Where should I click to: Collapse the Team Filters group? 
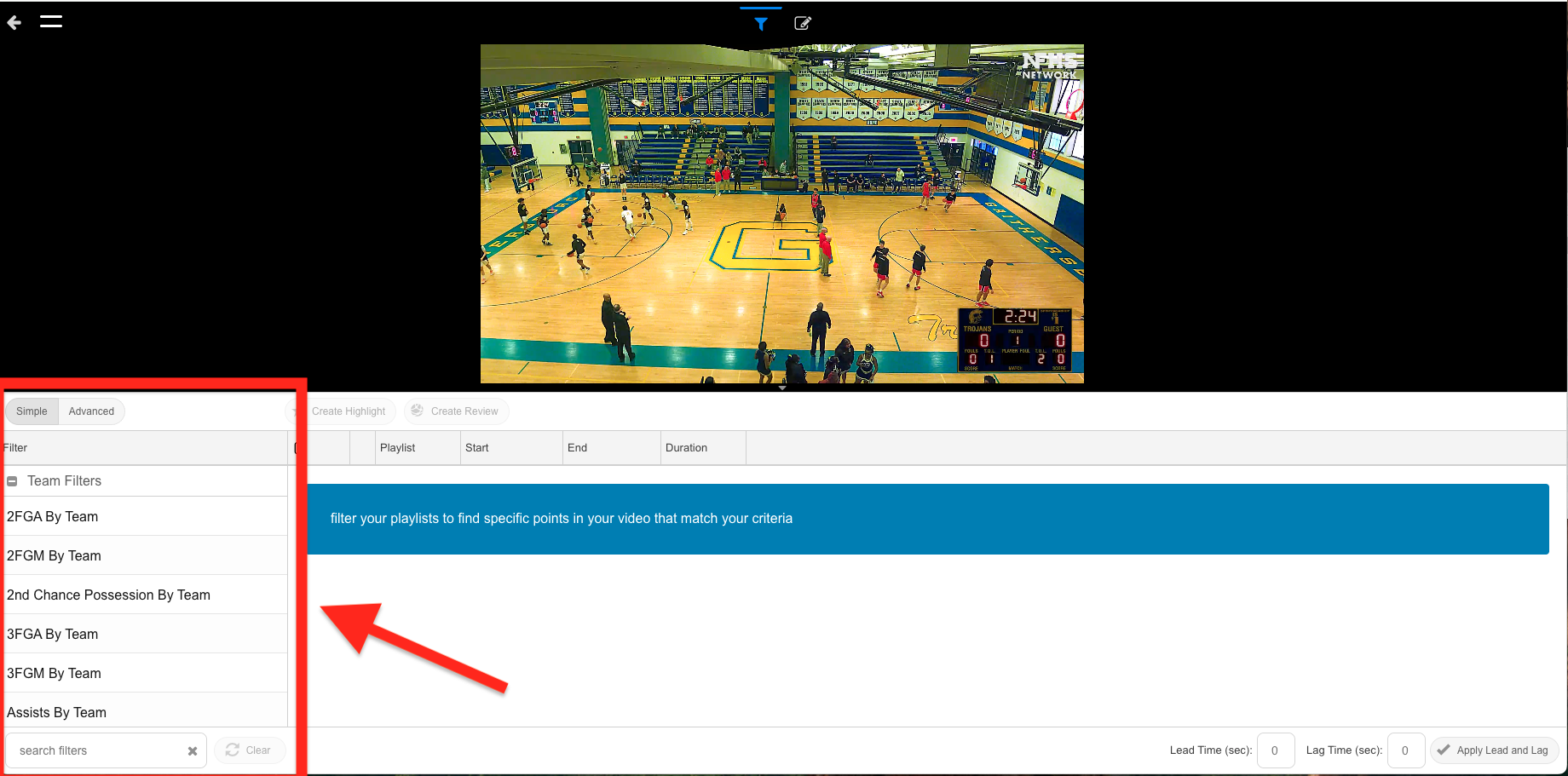(x=12, y=481)
